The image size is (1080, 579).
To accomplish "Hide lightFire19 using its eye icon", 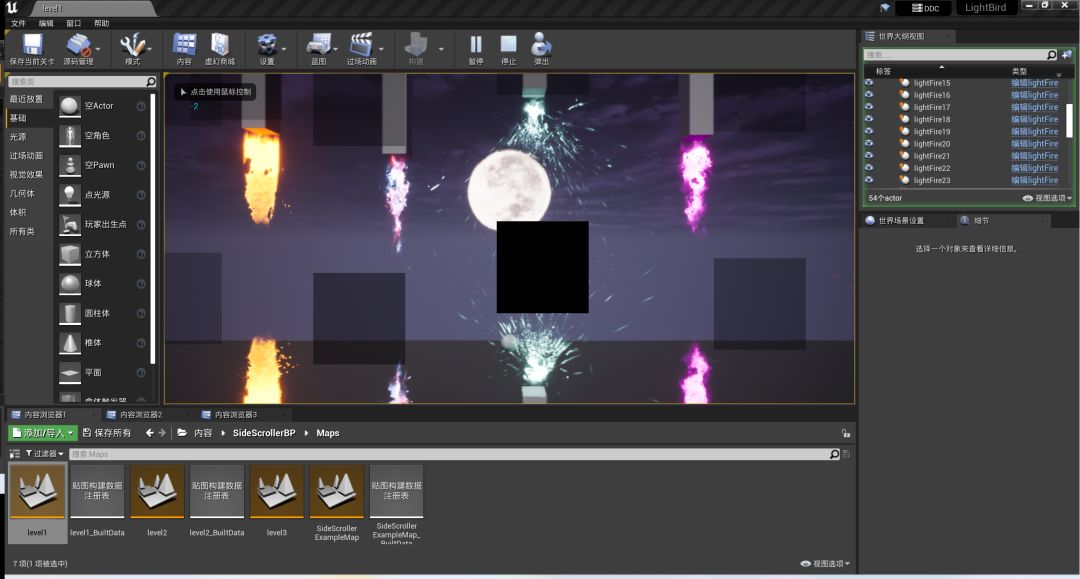I will pos(869,132).
